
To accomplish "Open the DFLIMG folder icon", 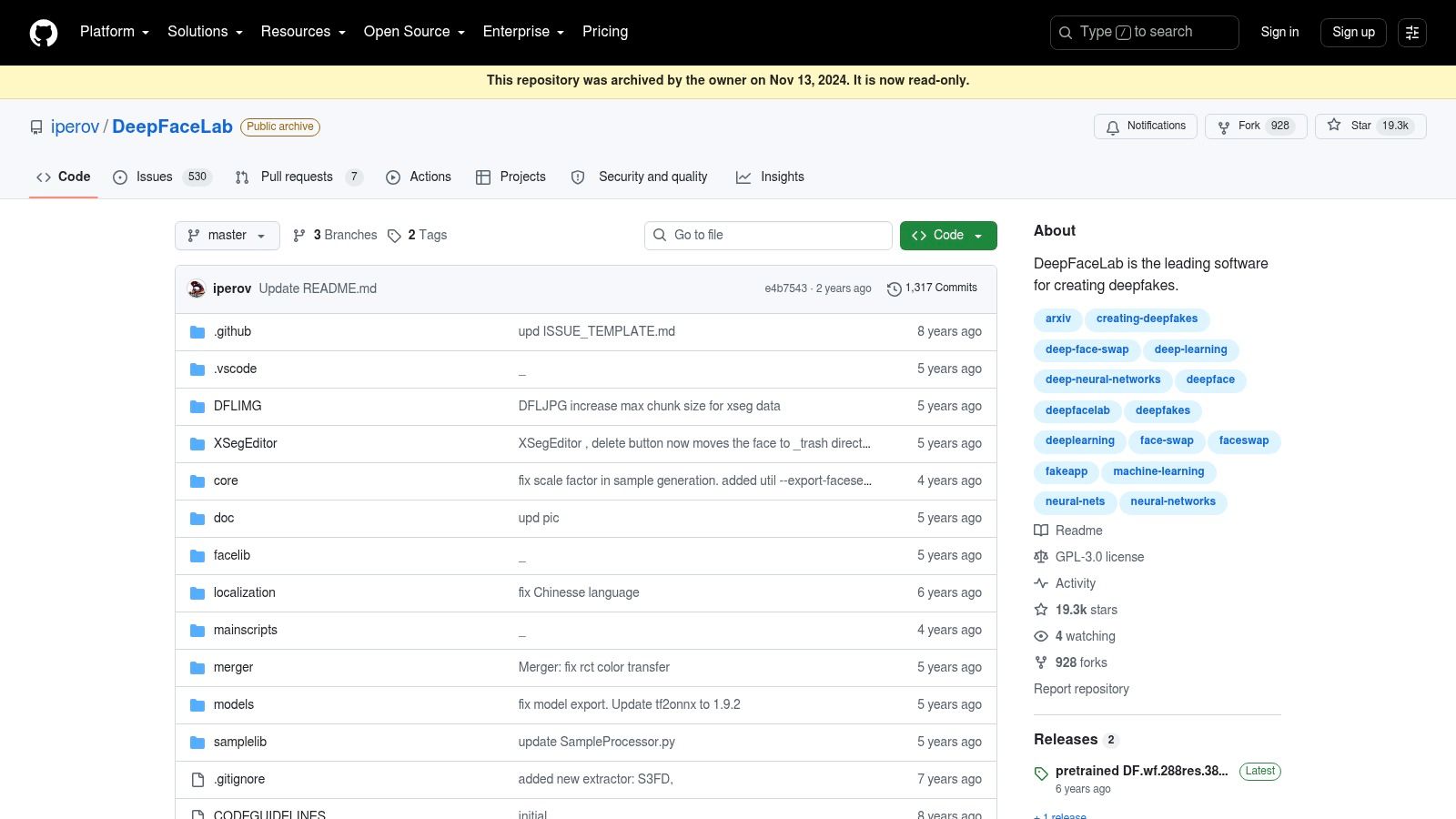I will click(x=197, y=407).
